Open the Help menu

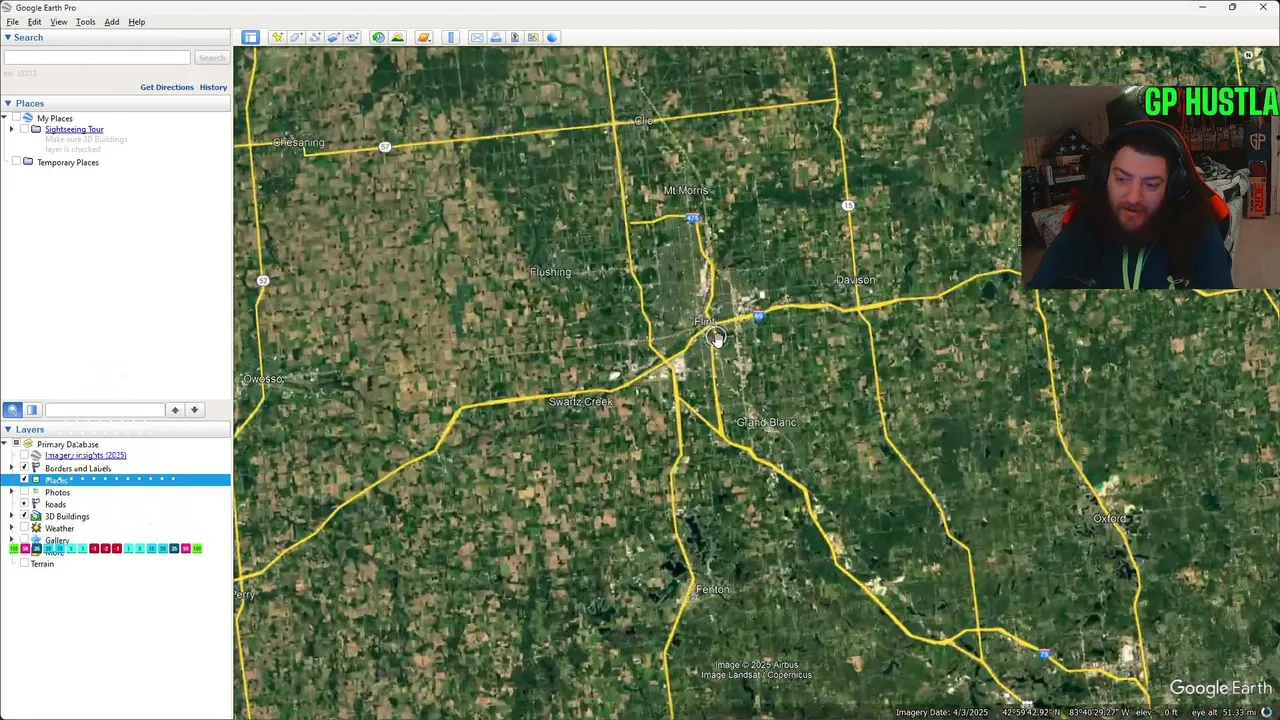[137, 22]
